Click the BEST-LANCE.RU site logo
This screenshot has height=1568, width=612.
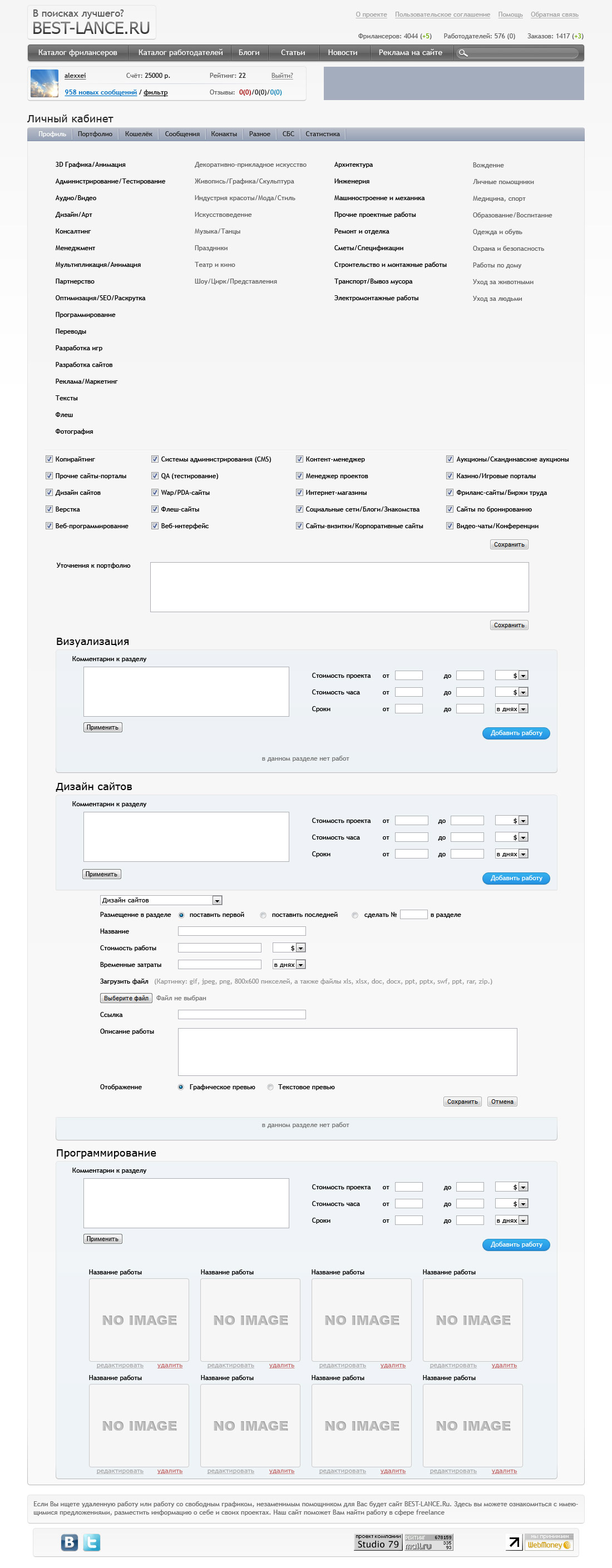(x=91, y=23)
